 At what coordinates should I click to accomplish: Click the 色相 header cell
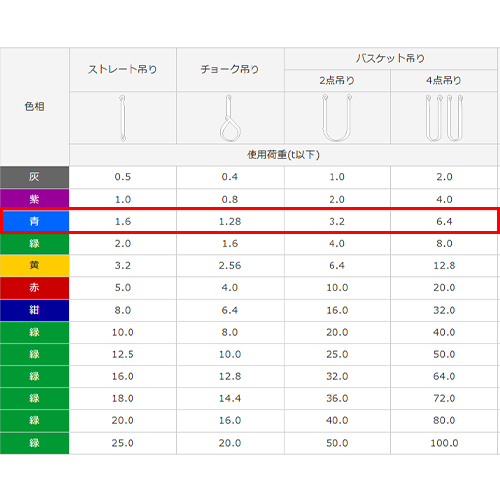(35, 107)
